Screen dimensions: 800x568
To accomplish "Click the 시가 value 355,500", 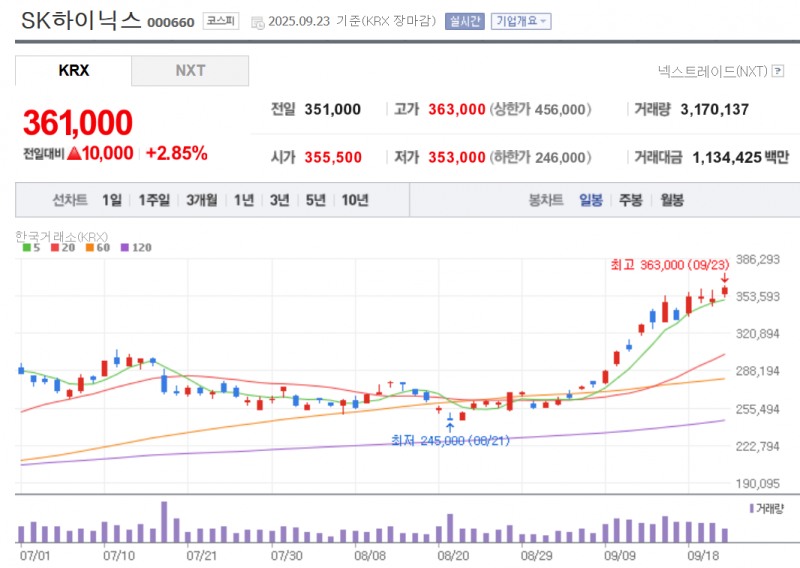I will [x=333, y=157].
